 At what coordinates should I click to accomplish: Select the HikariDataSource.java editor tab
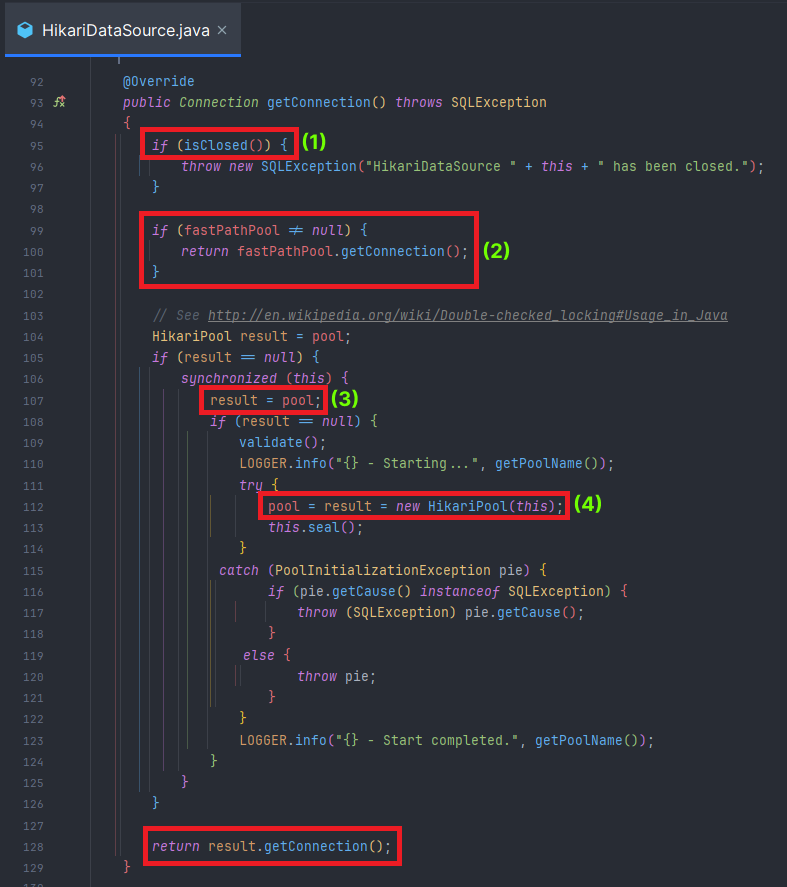(123, 30)
